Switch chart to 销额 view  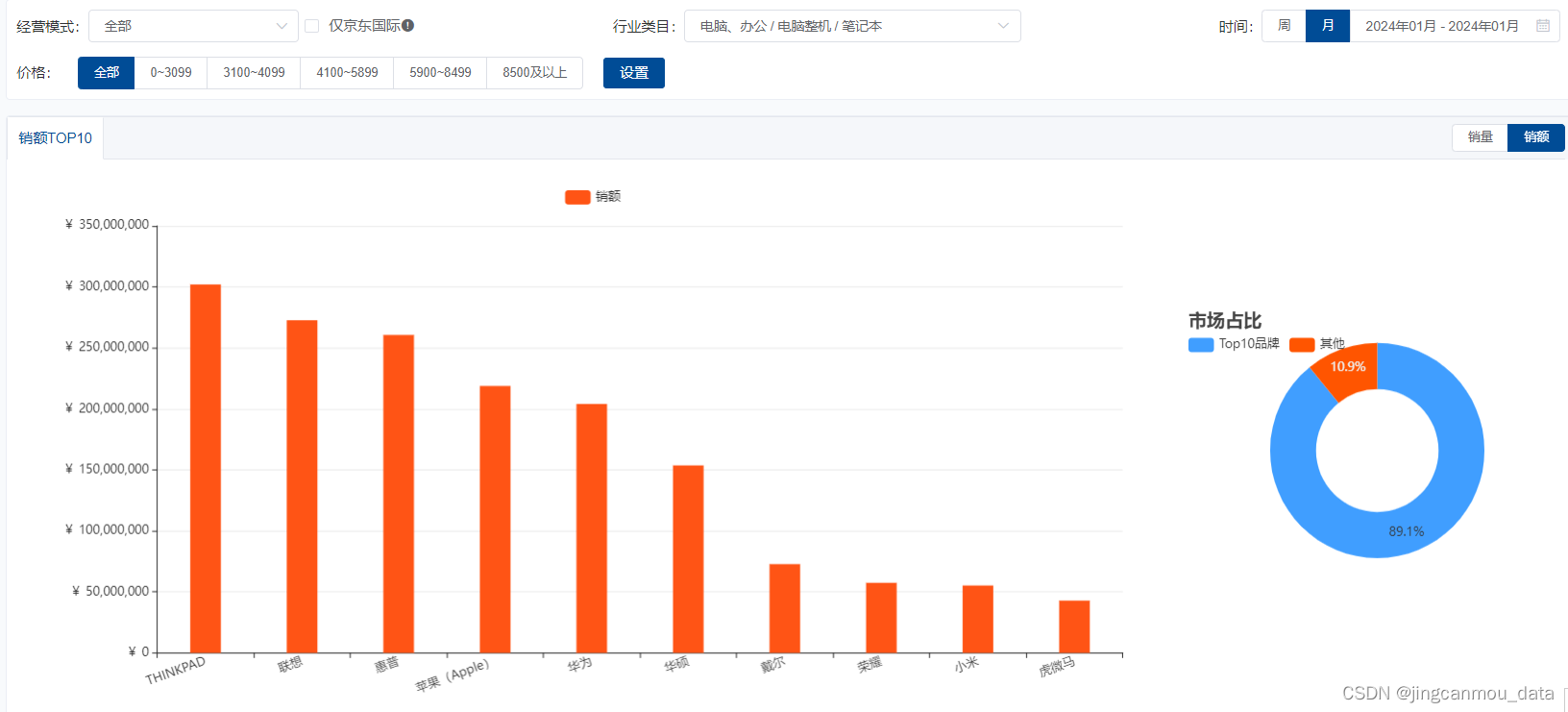(1536, 137)
